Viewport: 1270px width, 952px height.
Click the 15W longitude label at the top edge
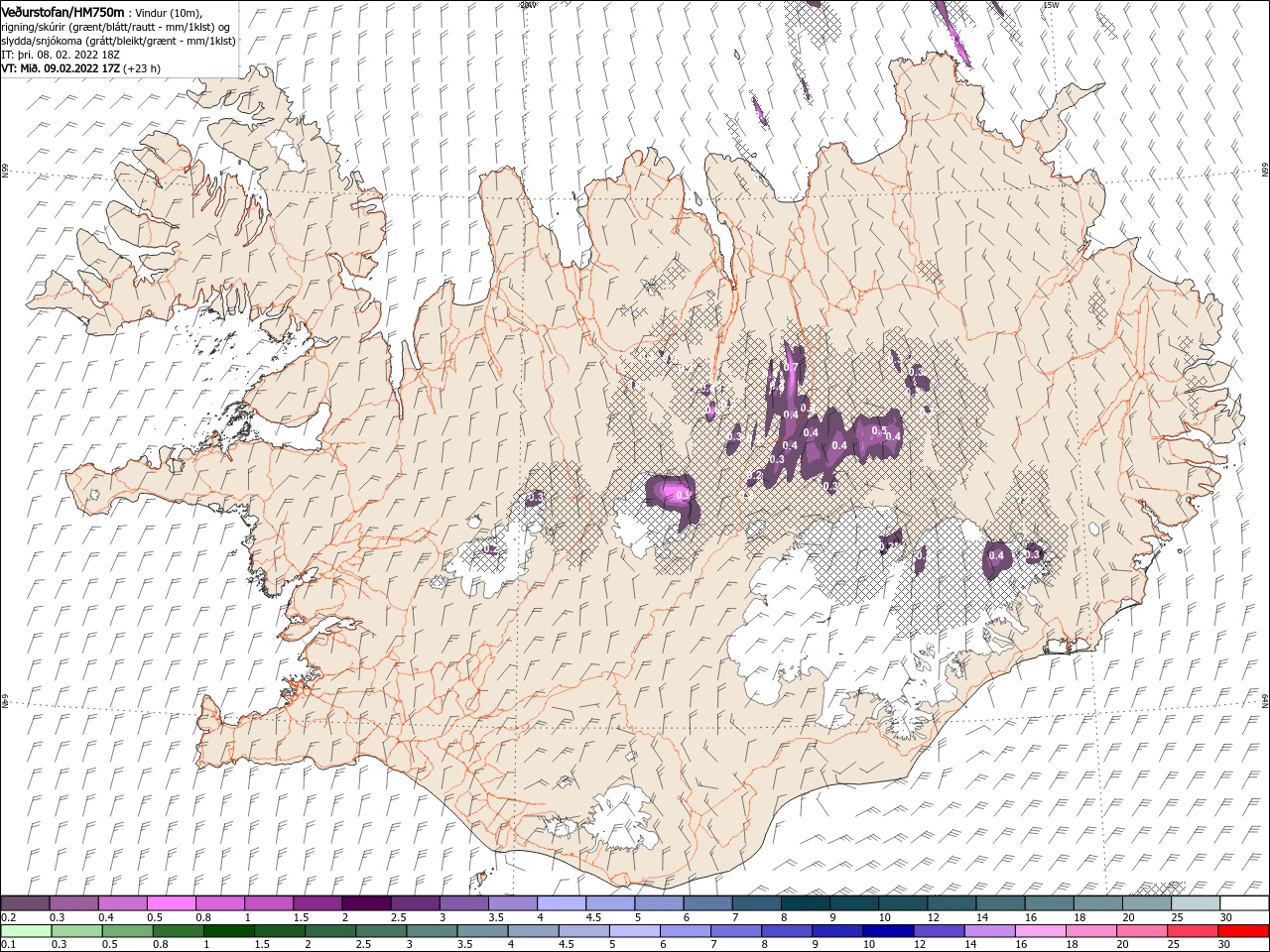(x=1050, y=4)
